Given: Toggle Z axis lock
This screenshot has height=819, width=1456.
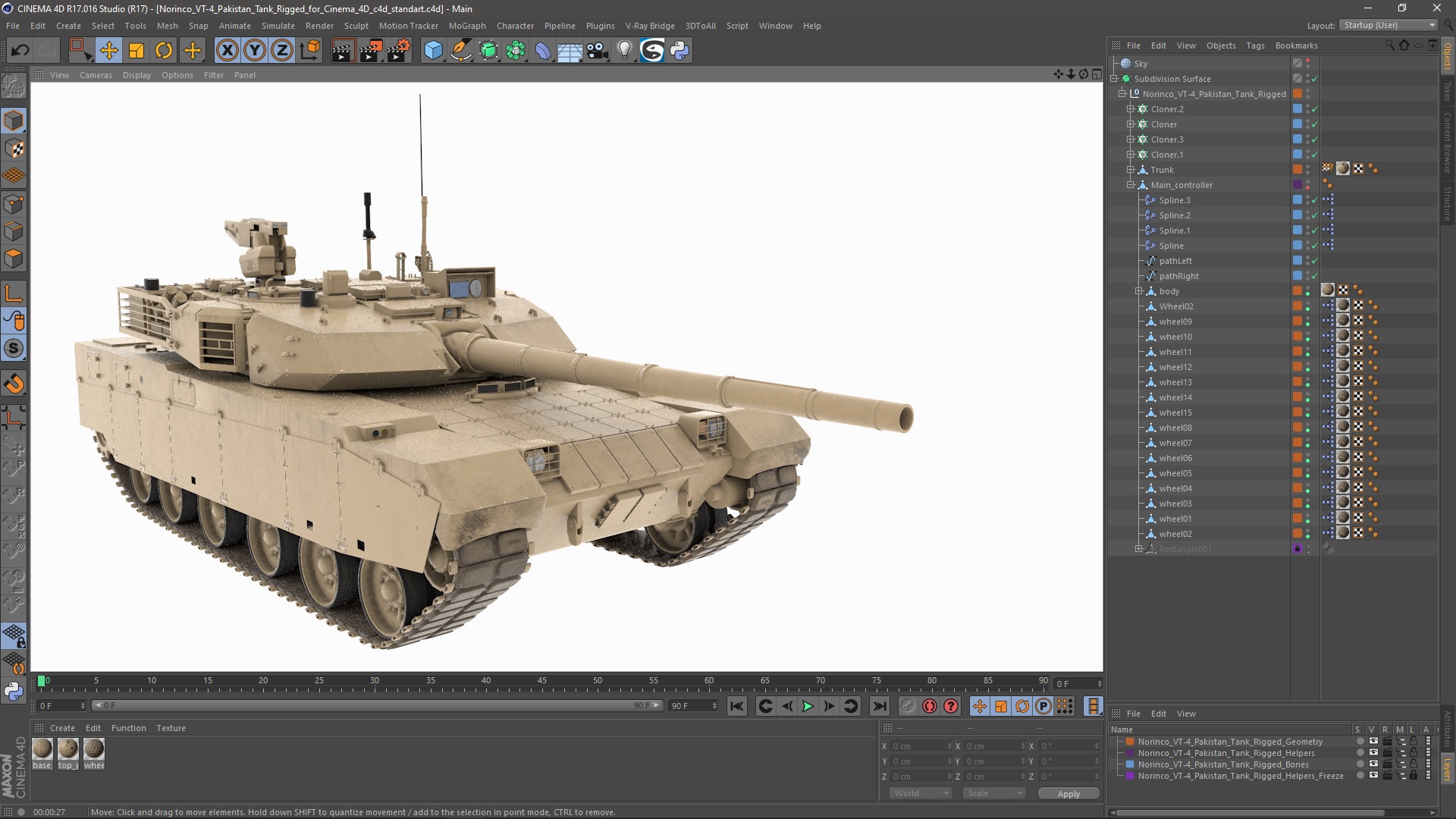Looking at the screenshot, I should (x=282, y=51).
